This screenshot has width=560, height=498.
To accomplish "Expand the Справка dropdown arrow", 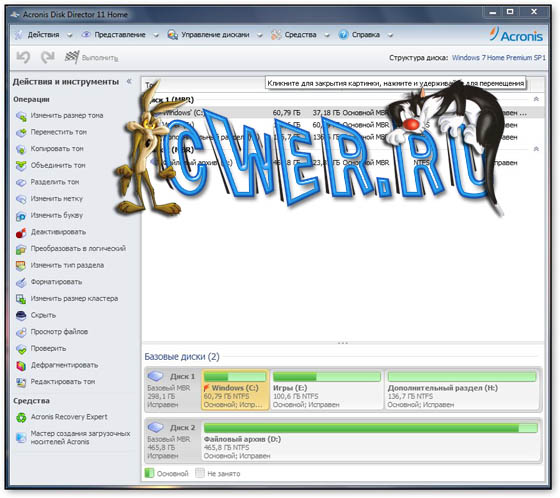I will (390, 35).
